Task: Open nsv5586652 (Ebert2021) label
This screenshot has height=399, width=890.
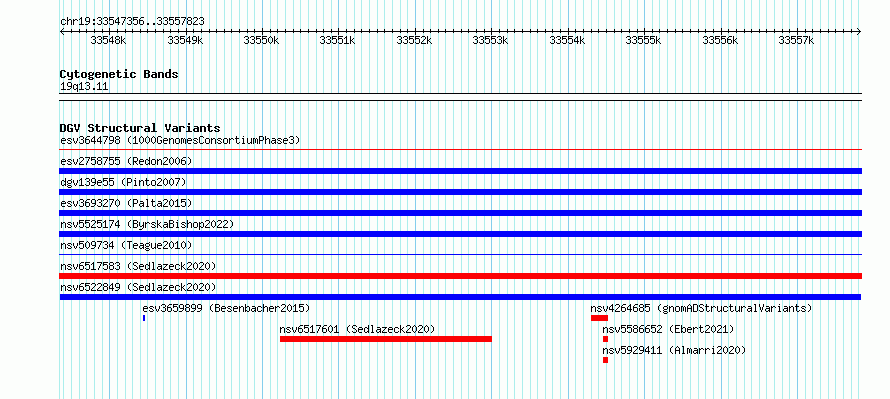Action: click(669, 329)
